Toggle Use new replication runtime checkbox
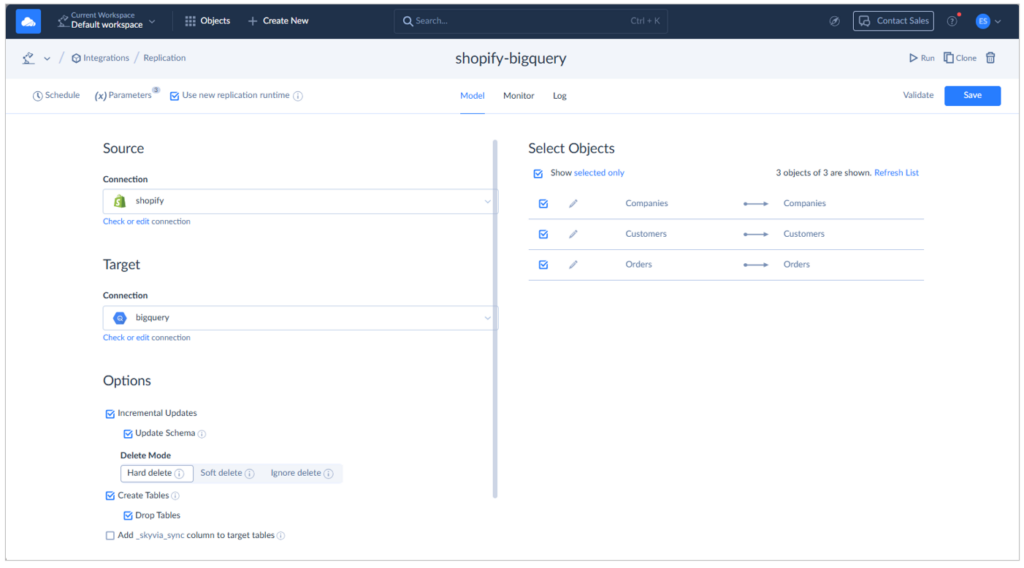The height and width of the screenshot is (568, 1024). pos(174,96)
